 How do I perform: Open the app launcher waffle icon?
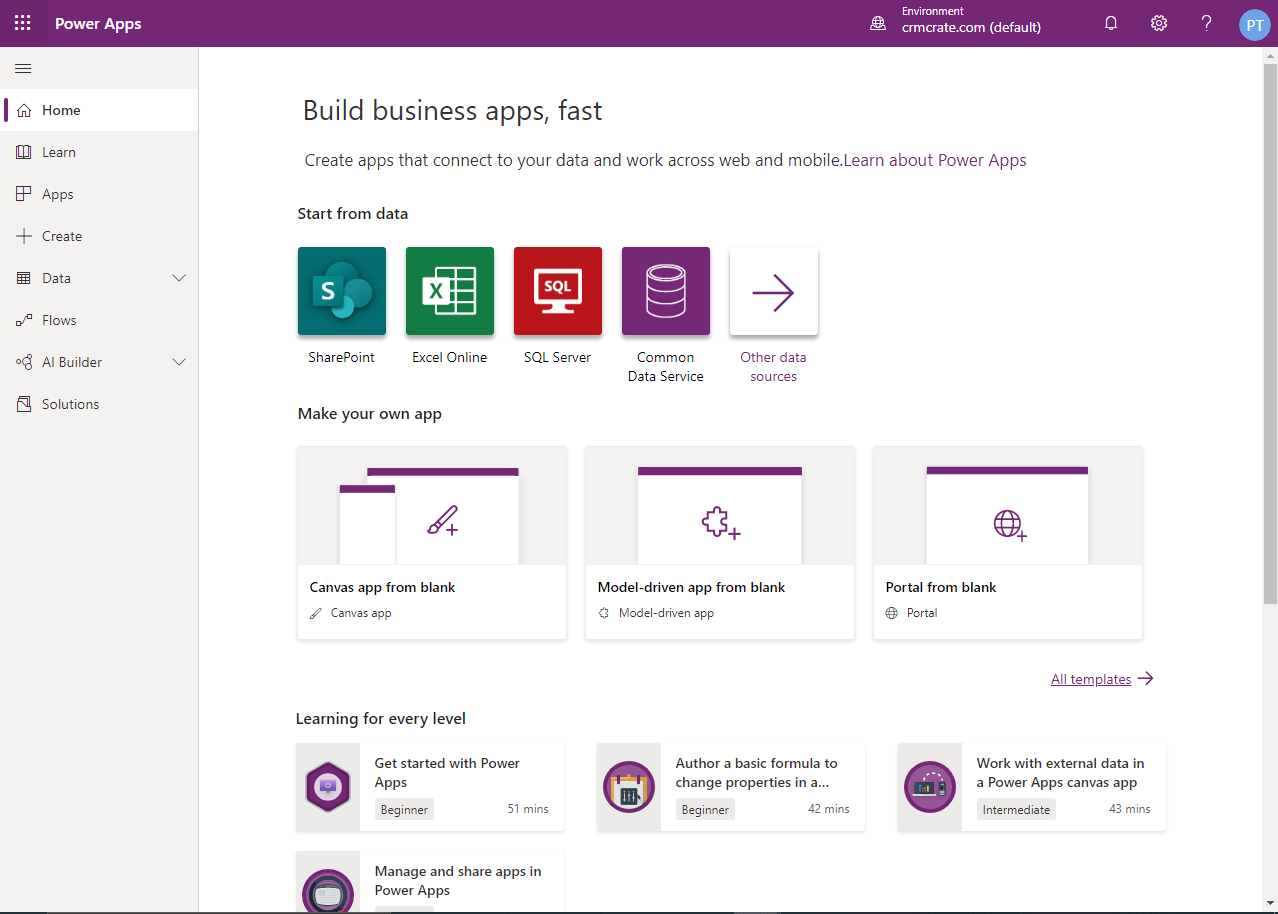[23, 23]
